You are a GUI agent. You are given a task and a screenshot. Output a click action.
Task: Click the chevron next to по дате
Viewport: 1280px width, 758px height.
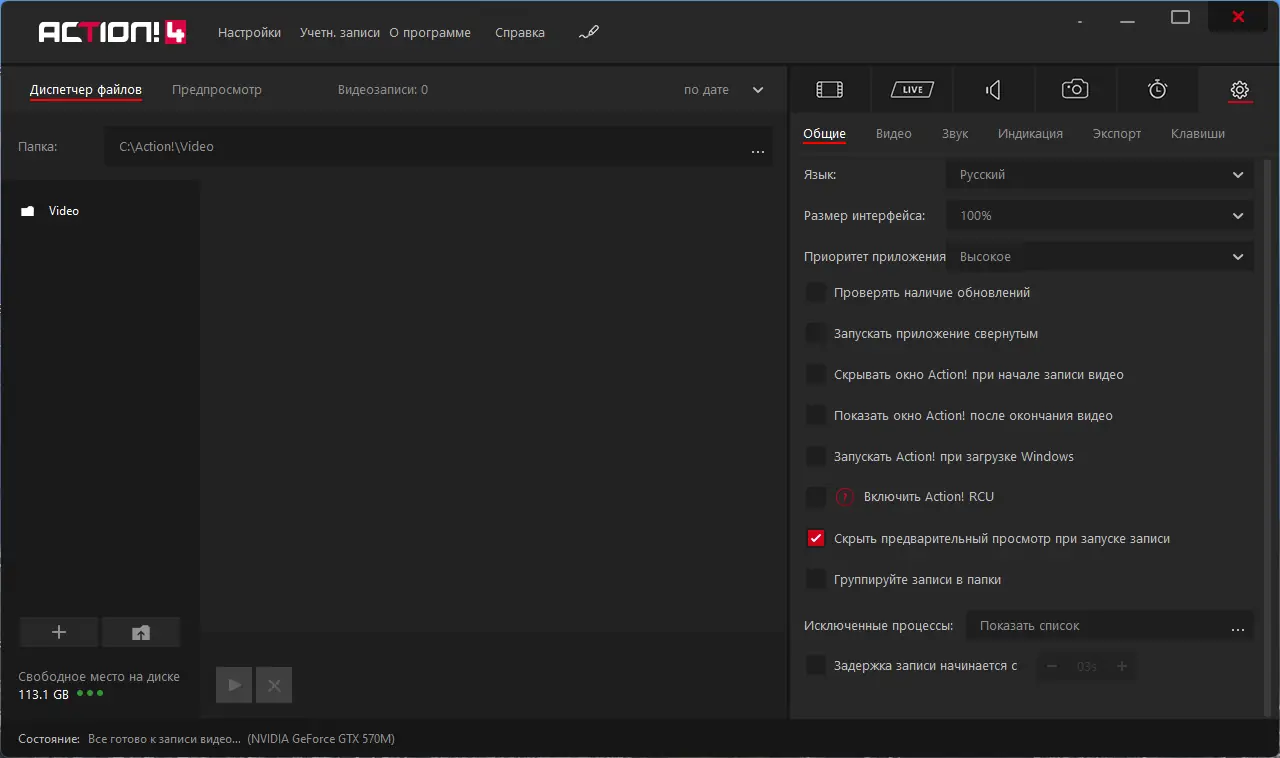pyautogui.click(x=758, y=90)
